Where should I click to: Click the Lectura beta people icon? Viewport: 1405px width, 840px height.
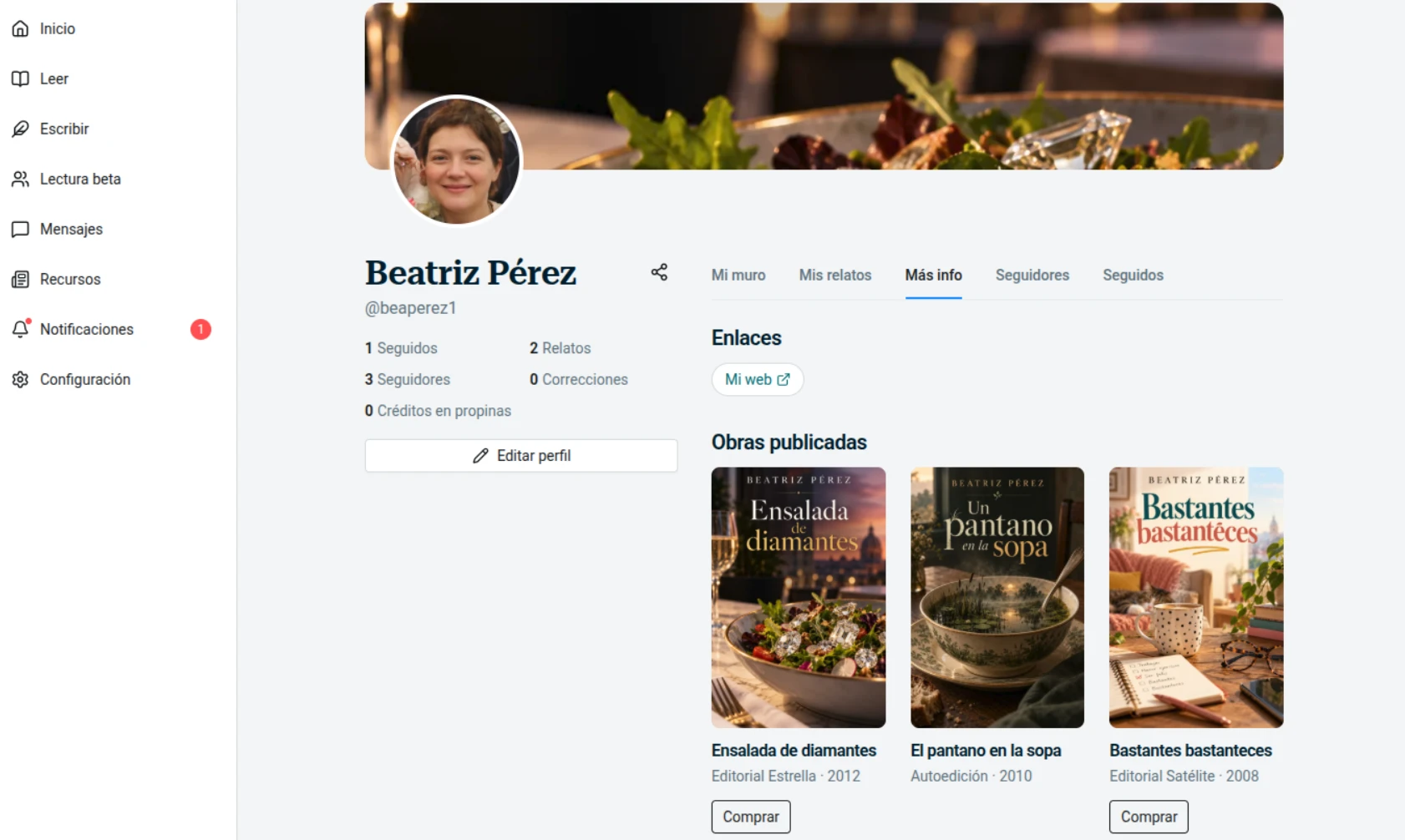point(20,179)
